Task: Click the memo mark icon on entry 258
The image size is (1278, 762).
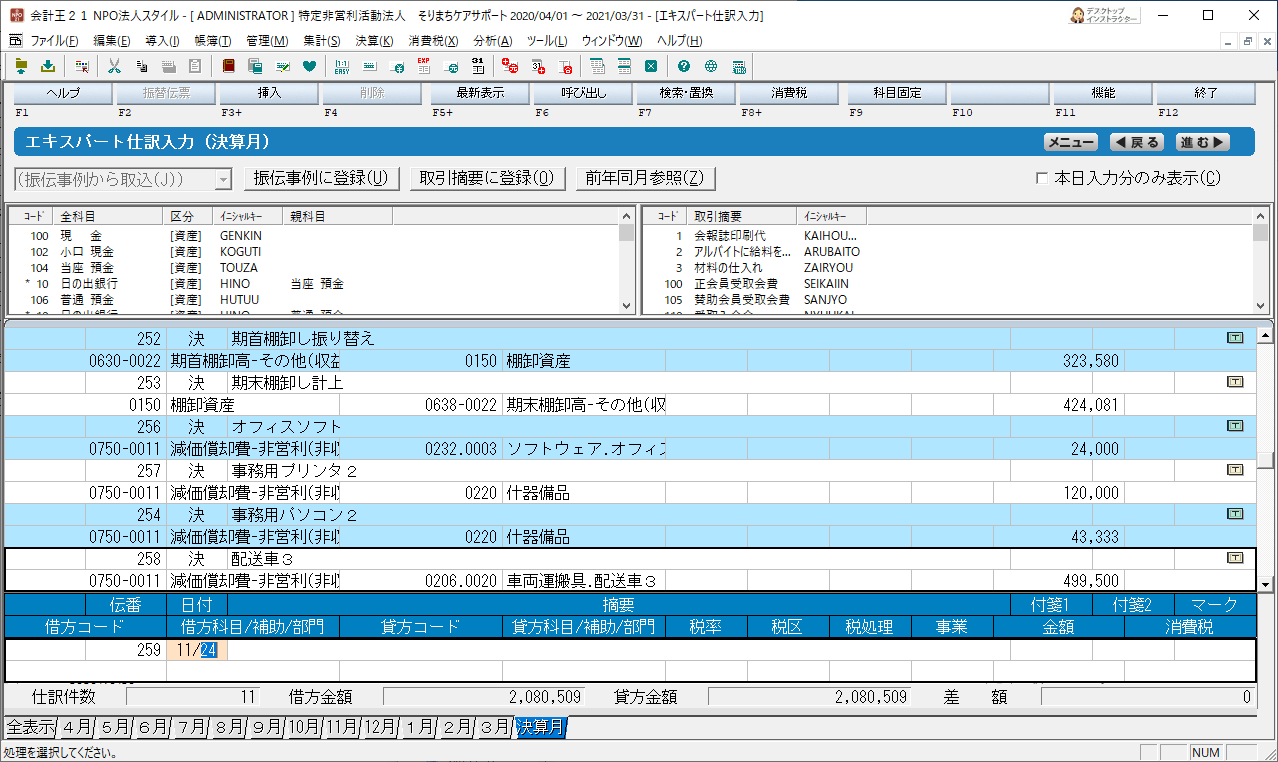Action: 1234,558
